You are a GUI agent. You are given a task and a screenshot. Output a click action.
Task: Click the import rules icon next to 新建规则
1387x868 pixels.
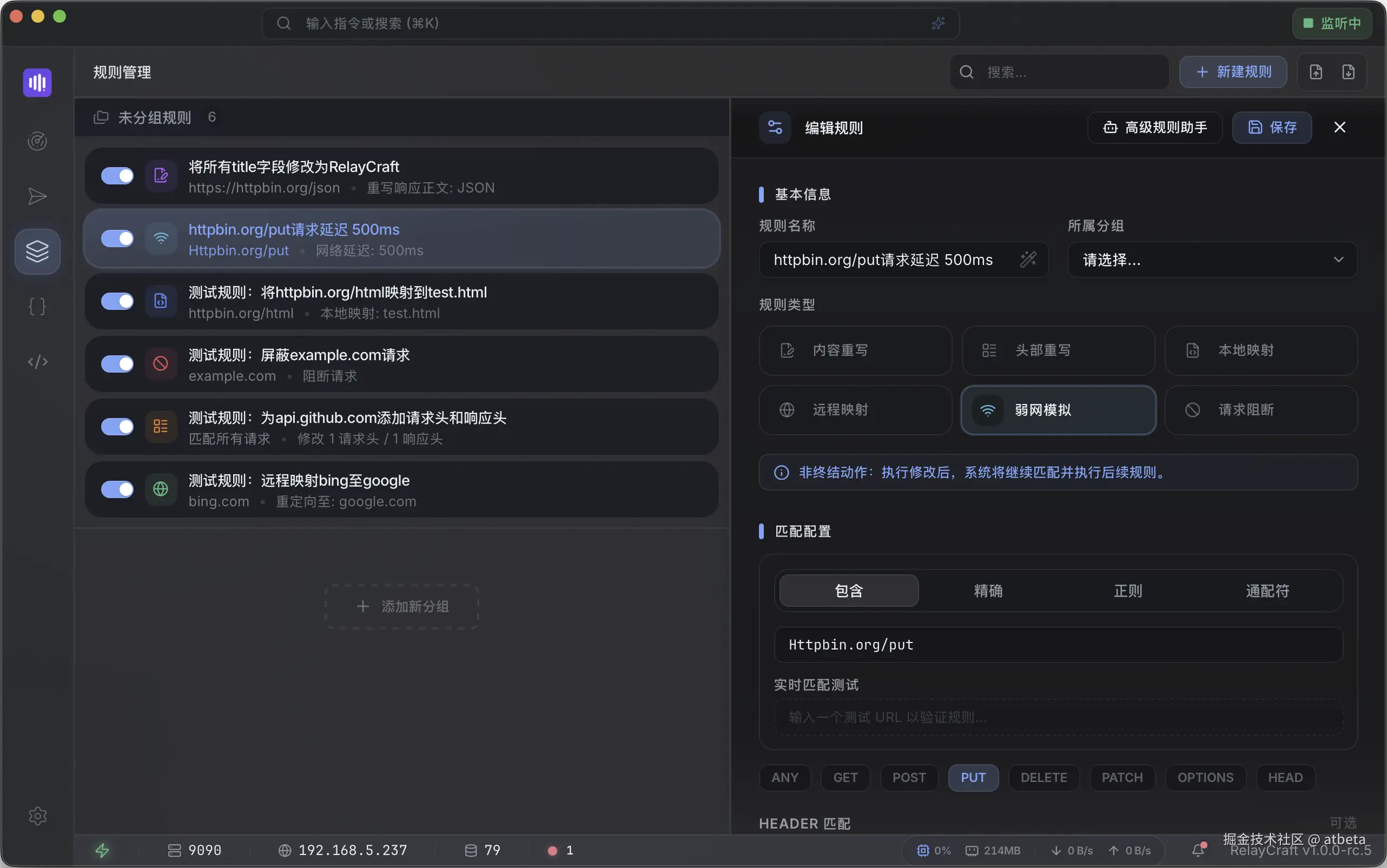pyautogui.click(x=1316, y=71)
